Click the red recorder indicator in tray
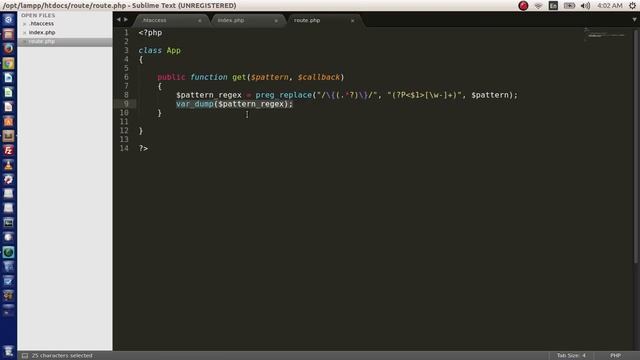640x360 pixels. [x=523, y=6]
